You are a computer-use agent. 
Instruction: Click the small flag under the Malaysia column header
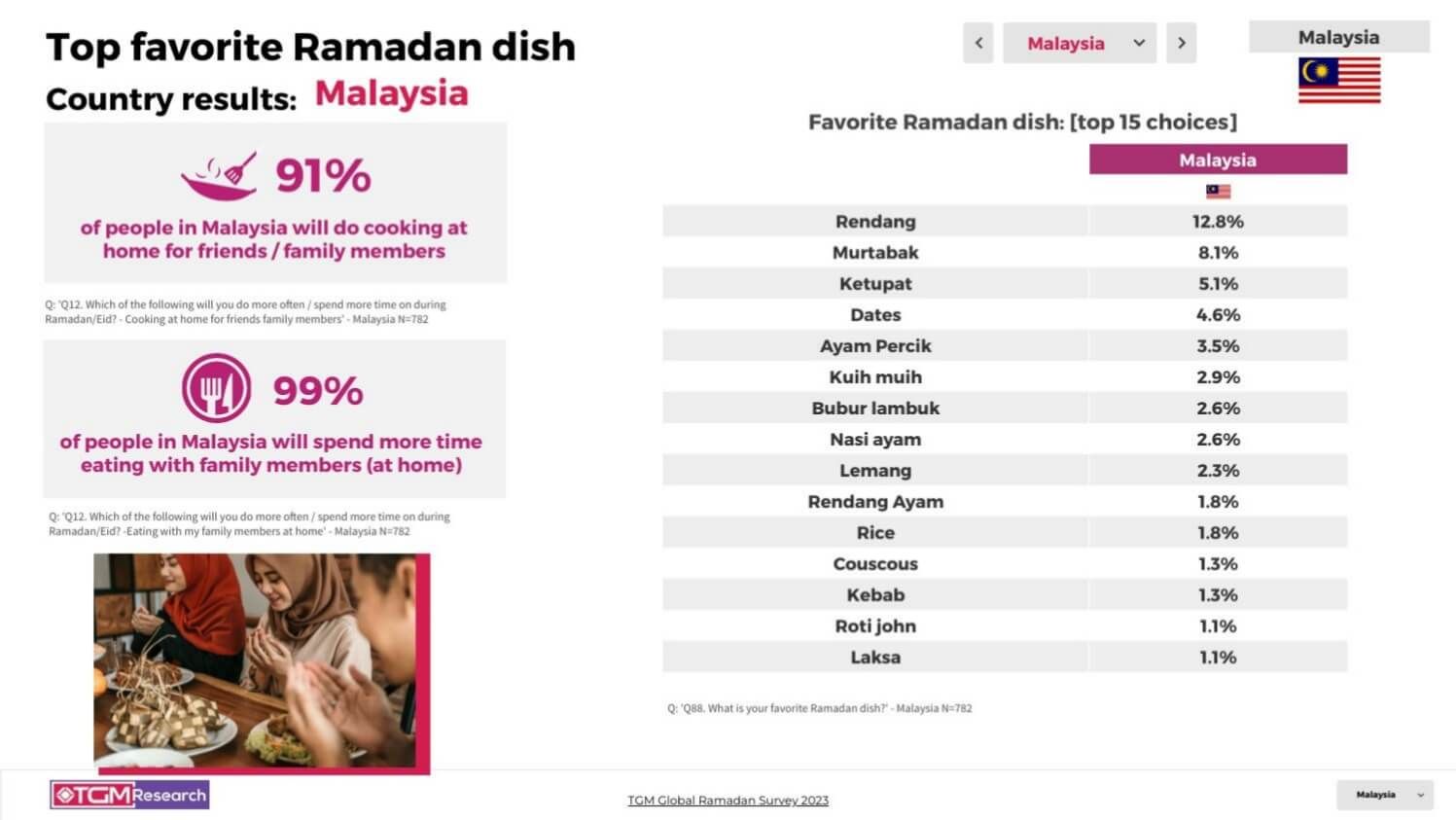coord(1219,191)
